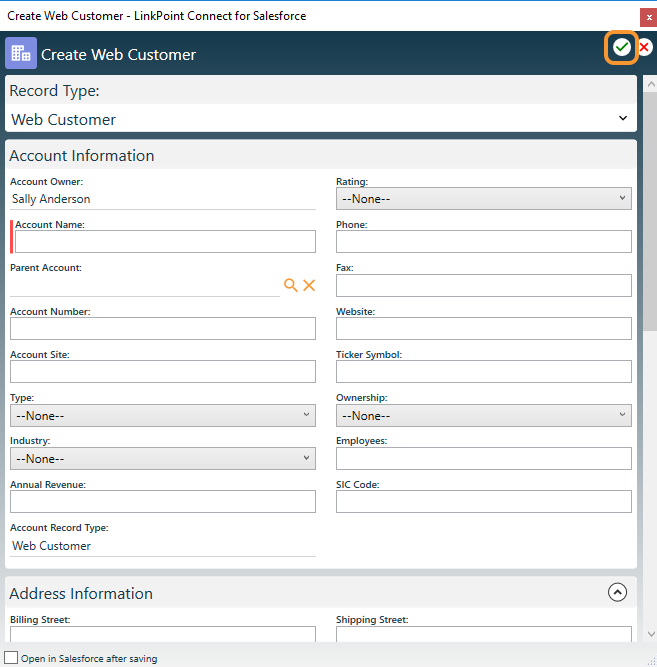Click the Account Name input field
Viewport: 657px width, 667px height.
165,241
